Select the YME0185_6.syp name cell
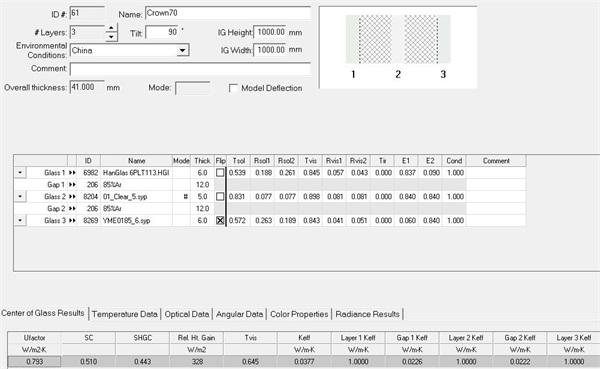The image size is (600, 369). click(x=136, y=220)
